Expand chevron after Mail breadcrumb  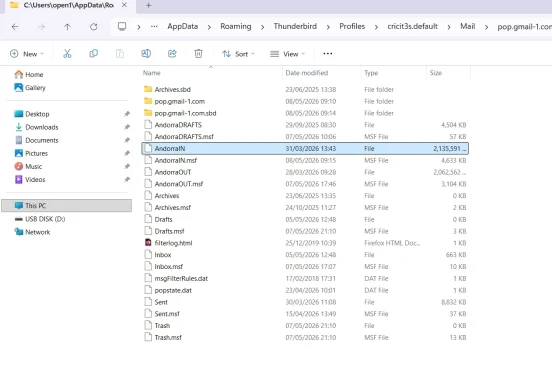[x=486, y=27]
